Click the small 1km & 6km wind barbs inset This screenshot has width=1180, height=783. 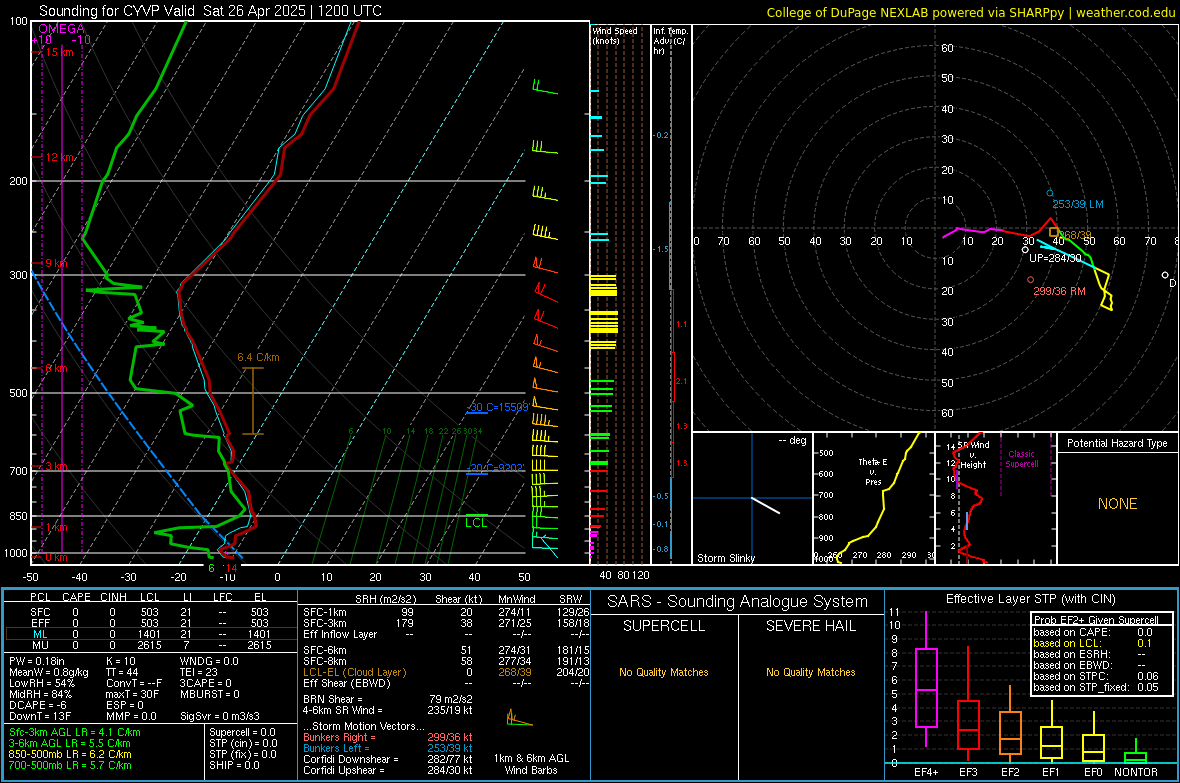coord(519,719)
